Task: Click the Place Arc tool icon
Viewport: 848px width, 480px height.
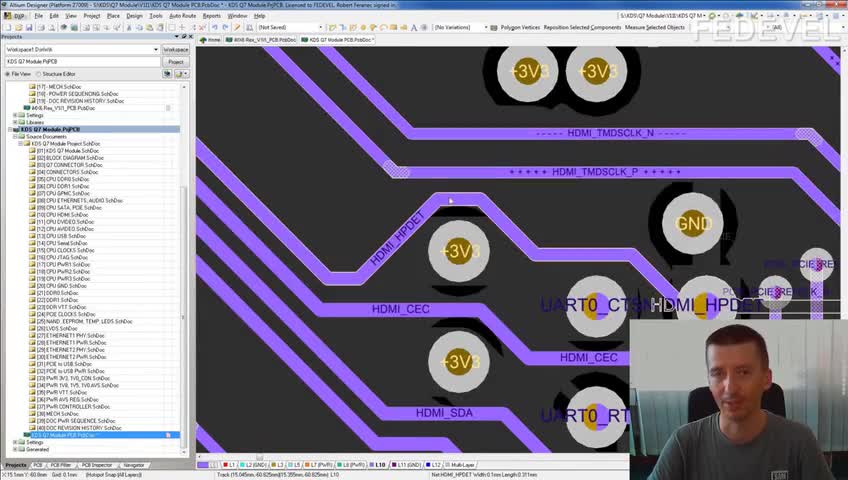Action: click(x=383, y=27)
